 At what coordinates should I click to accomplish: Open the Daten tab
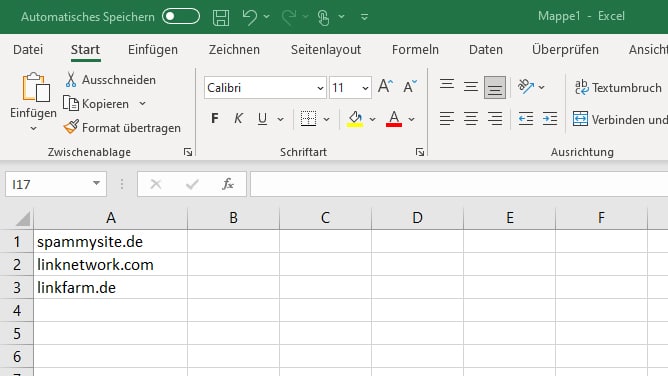click(486, 49)
